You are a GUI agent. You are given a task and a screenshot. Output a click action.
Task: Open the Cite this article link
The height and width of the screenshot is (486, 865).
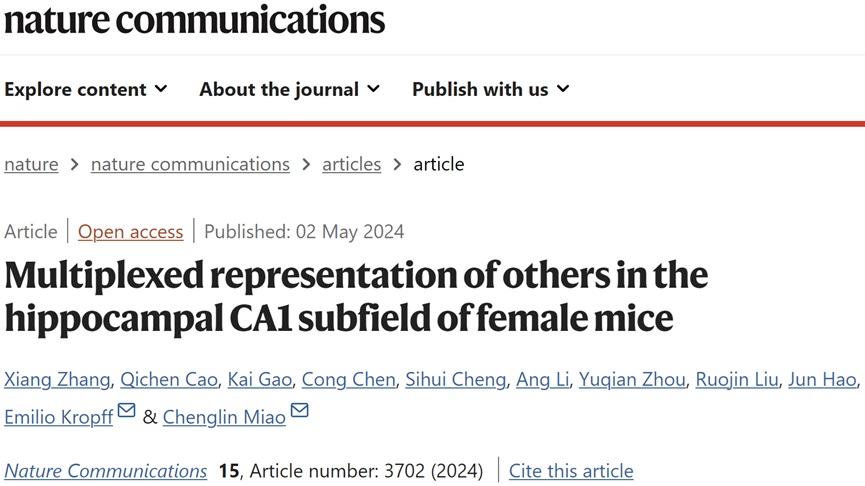571,470
